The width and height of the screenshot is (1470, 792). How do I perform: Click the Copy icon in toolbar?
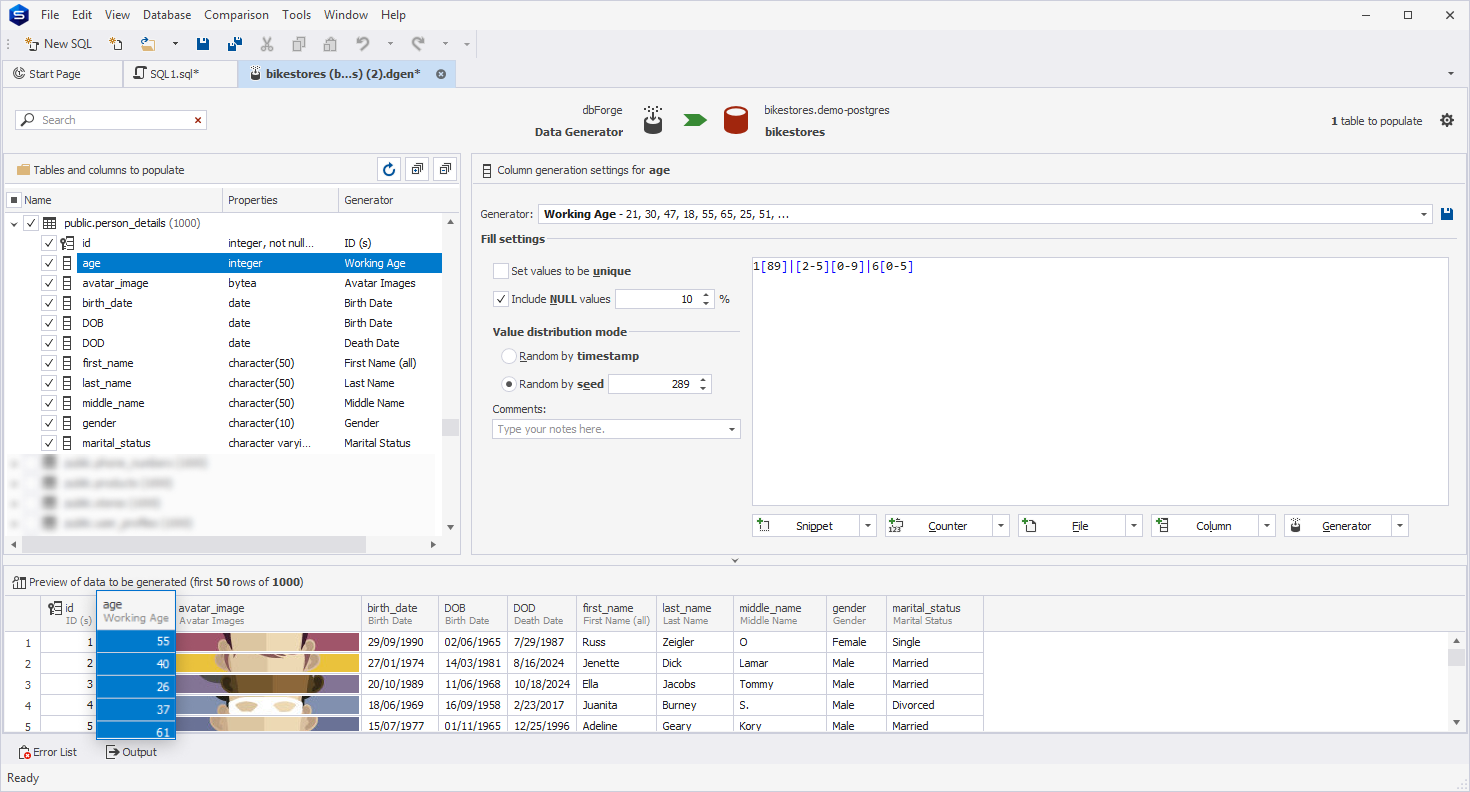(x=299, y=44)
